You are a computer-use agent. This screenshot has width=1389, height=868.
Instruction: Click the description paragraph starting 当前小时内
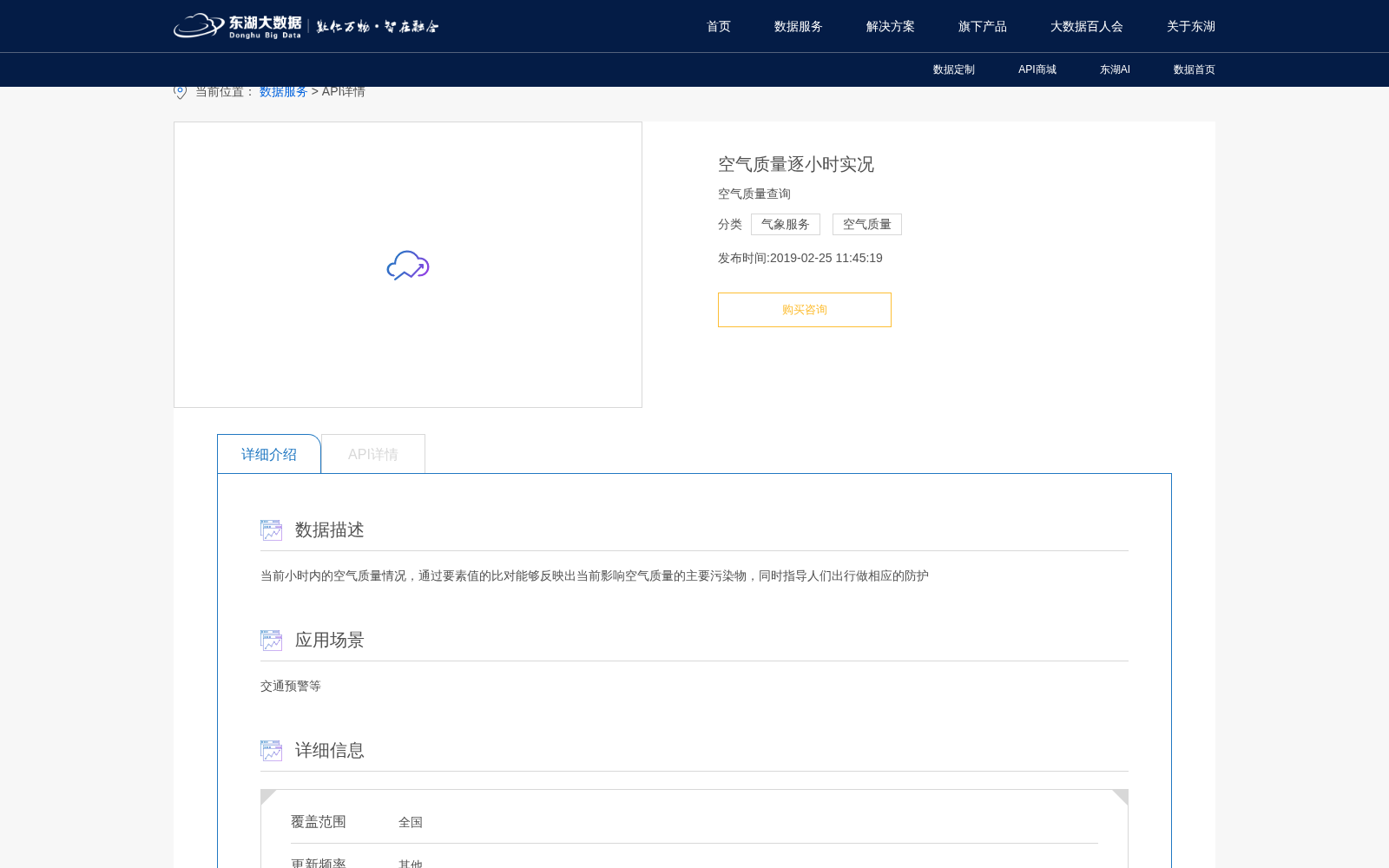(595, 575)
